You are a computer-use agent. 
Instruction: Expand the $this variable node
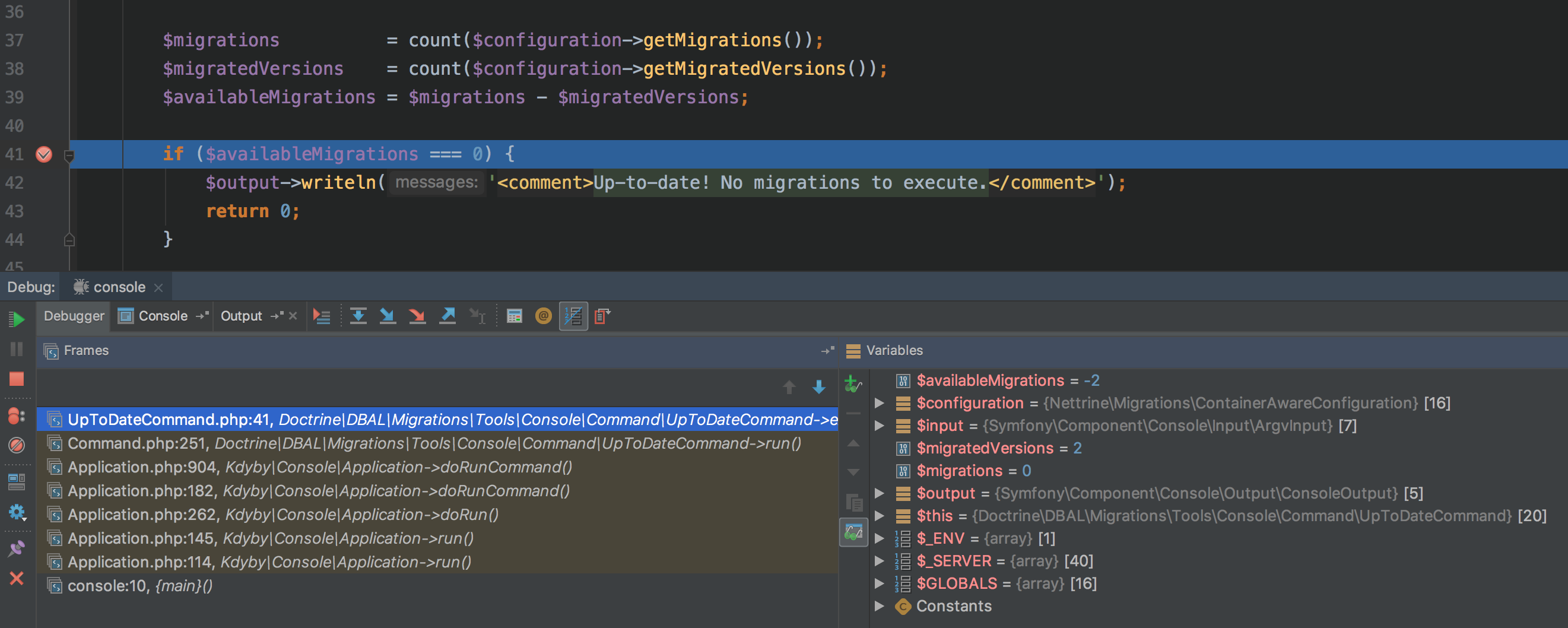(x=879, y=515)
